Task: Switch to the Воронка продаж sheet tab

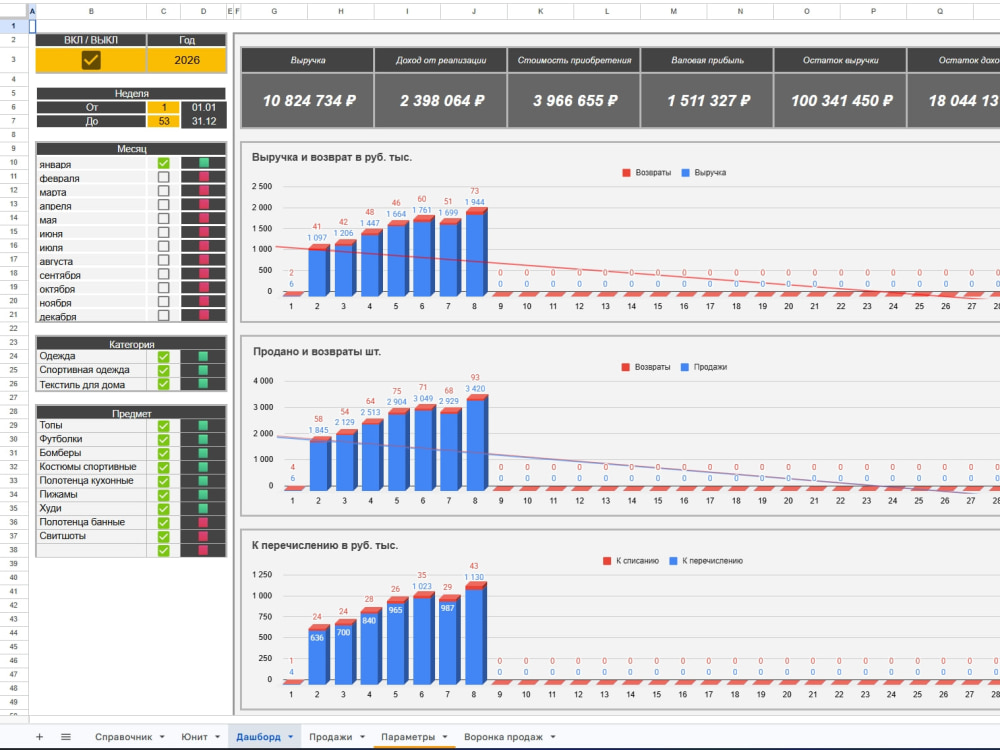Action: click(x=503, y=737)
